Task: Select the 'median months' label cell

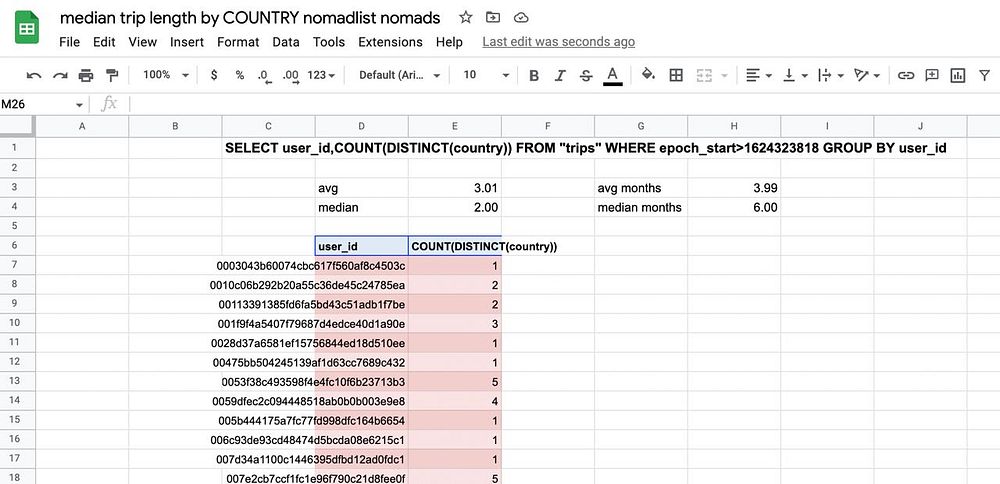Action: point(641,207)
